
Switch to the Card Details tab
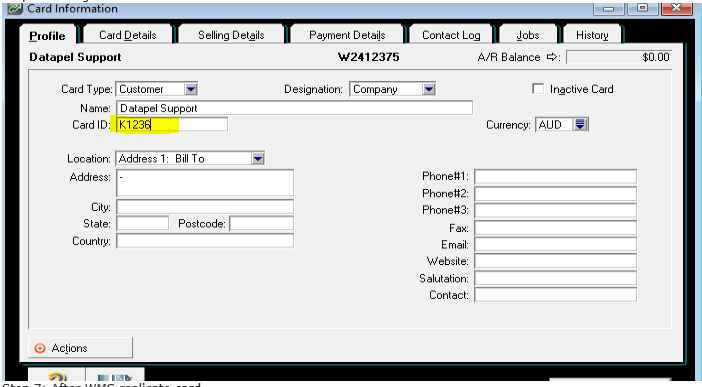point(128,35)
